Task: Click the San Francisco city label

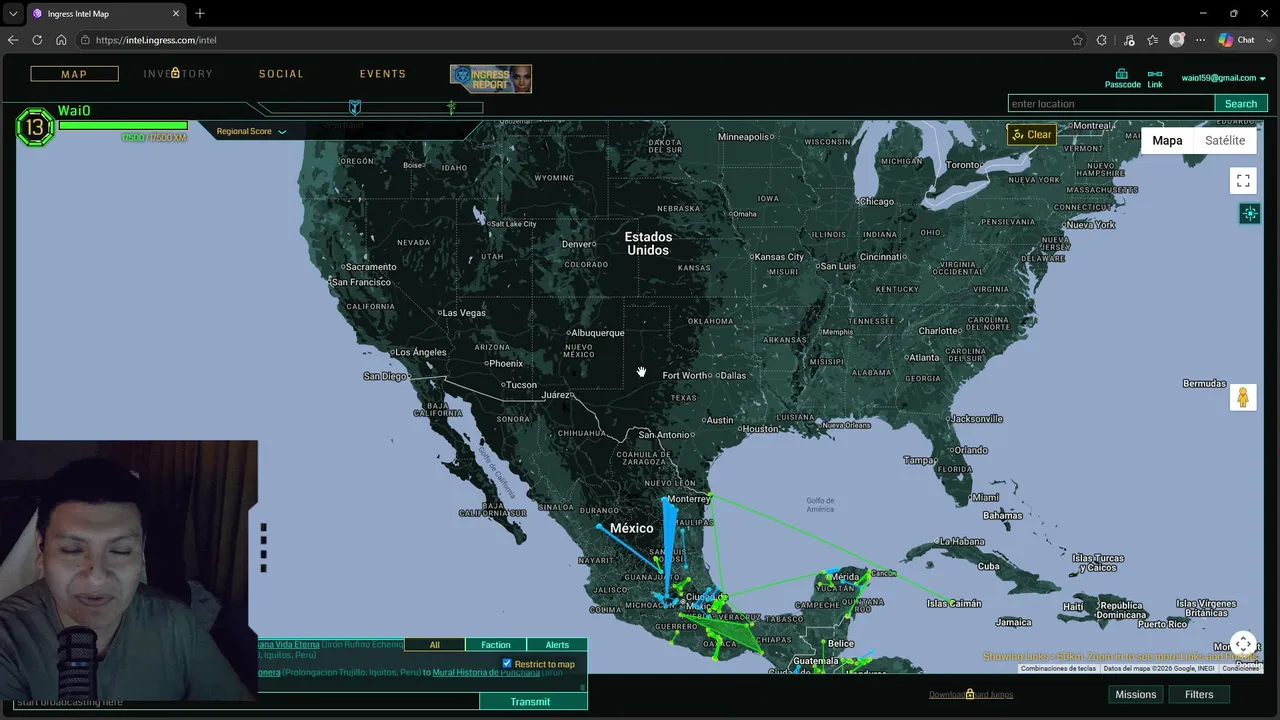Action: (362, 283)
